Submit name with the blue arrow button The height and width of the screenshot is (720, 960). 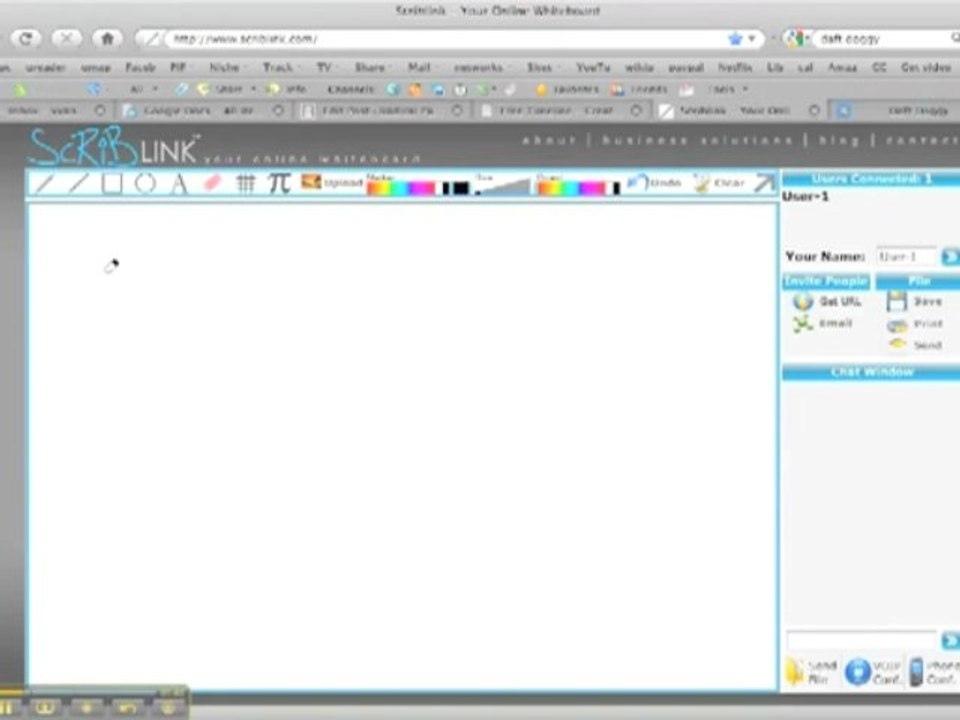coord(950,257)
